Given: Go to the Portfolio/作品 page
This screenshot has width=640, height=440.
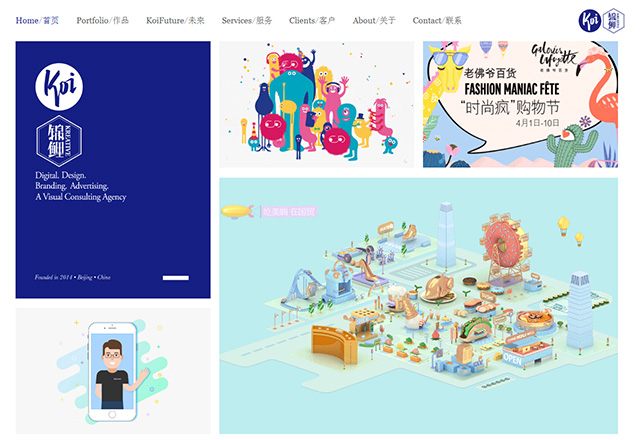Looking at the screenshot, I should tap(103, 20).
